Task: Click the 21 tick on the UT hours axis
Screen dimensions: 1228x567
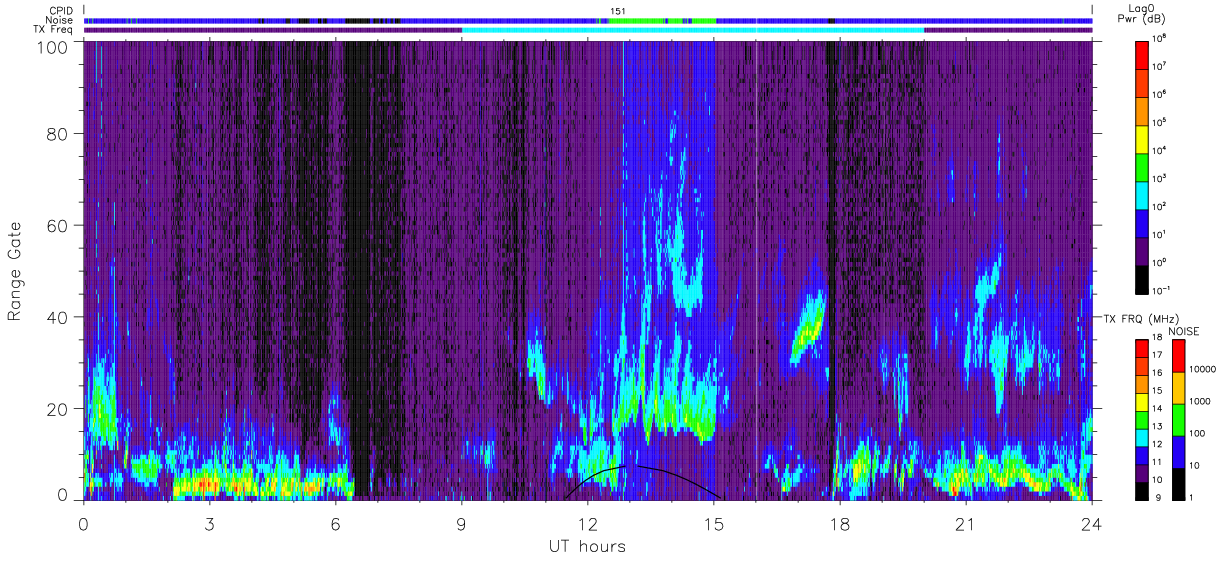Action: point(965,524)
